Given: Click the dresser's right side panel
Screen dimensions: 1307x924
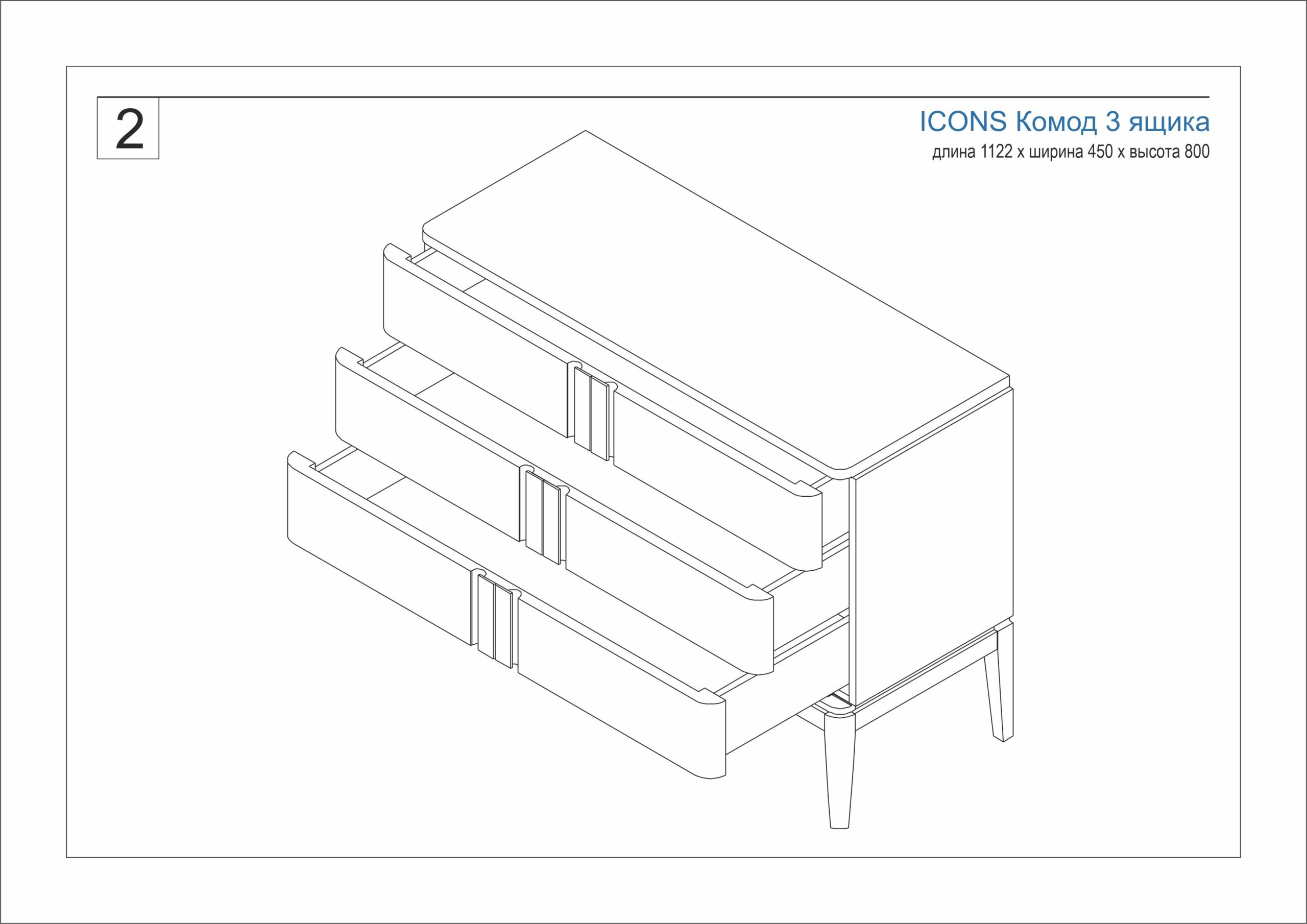Looking at the screenshot, I should tap(934, 547).
